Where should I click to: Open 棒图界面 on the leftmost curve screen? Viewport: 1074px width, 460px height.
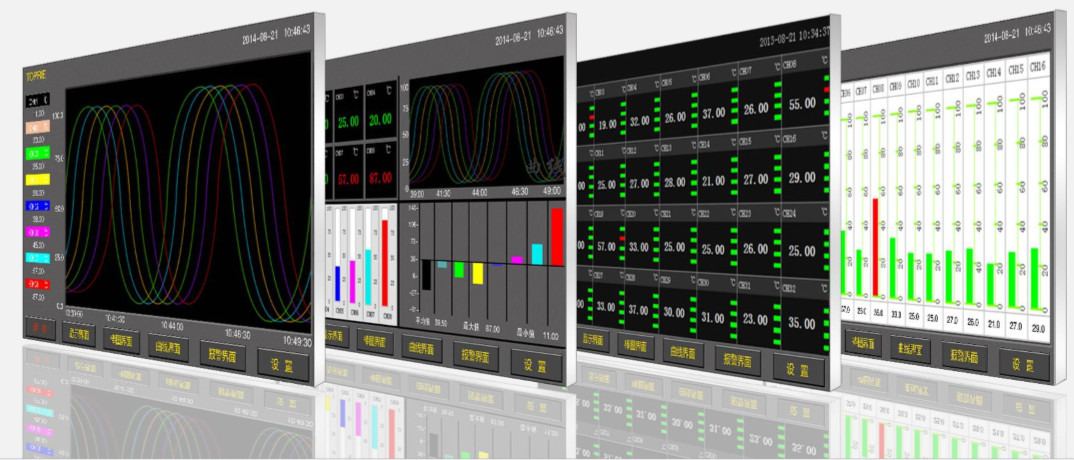(x=122, y=340)
